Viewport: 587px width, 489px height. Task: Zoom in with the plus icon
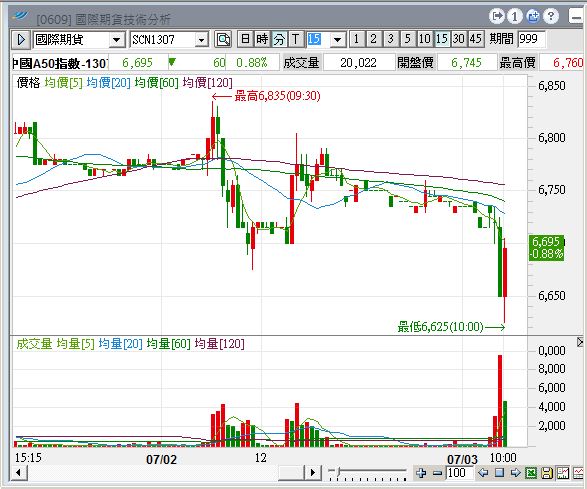[x=421, y=473]
